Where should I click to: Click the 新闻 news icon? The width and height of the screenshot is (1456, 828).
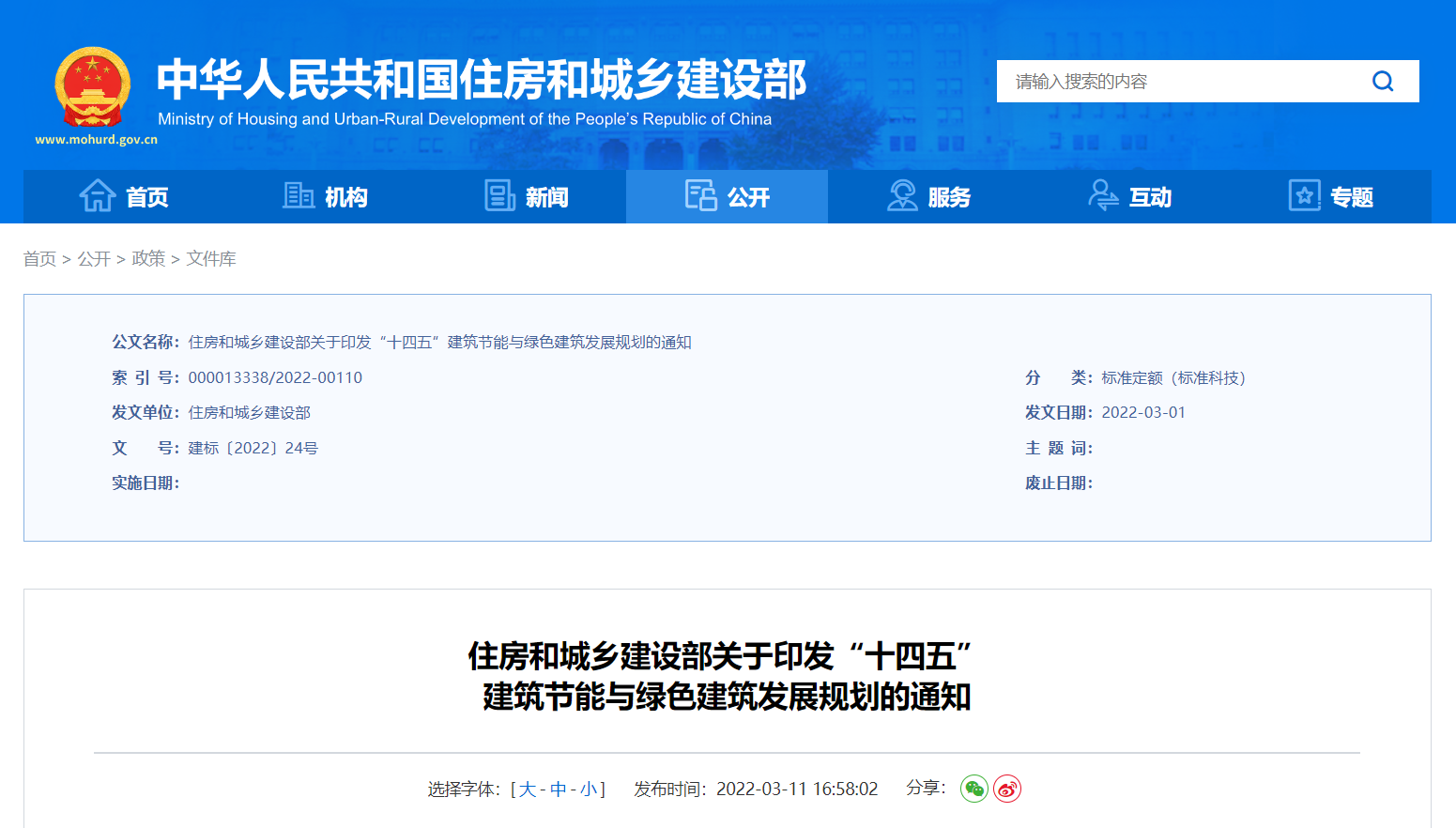point(498,196)
